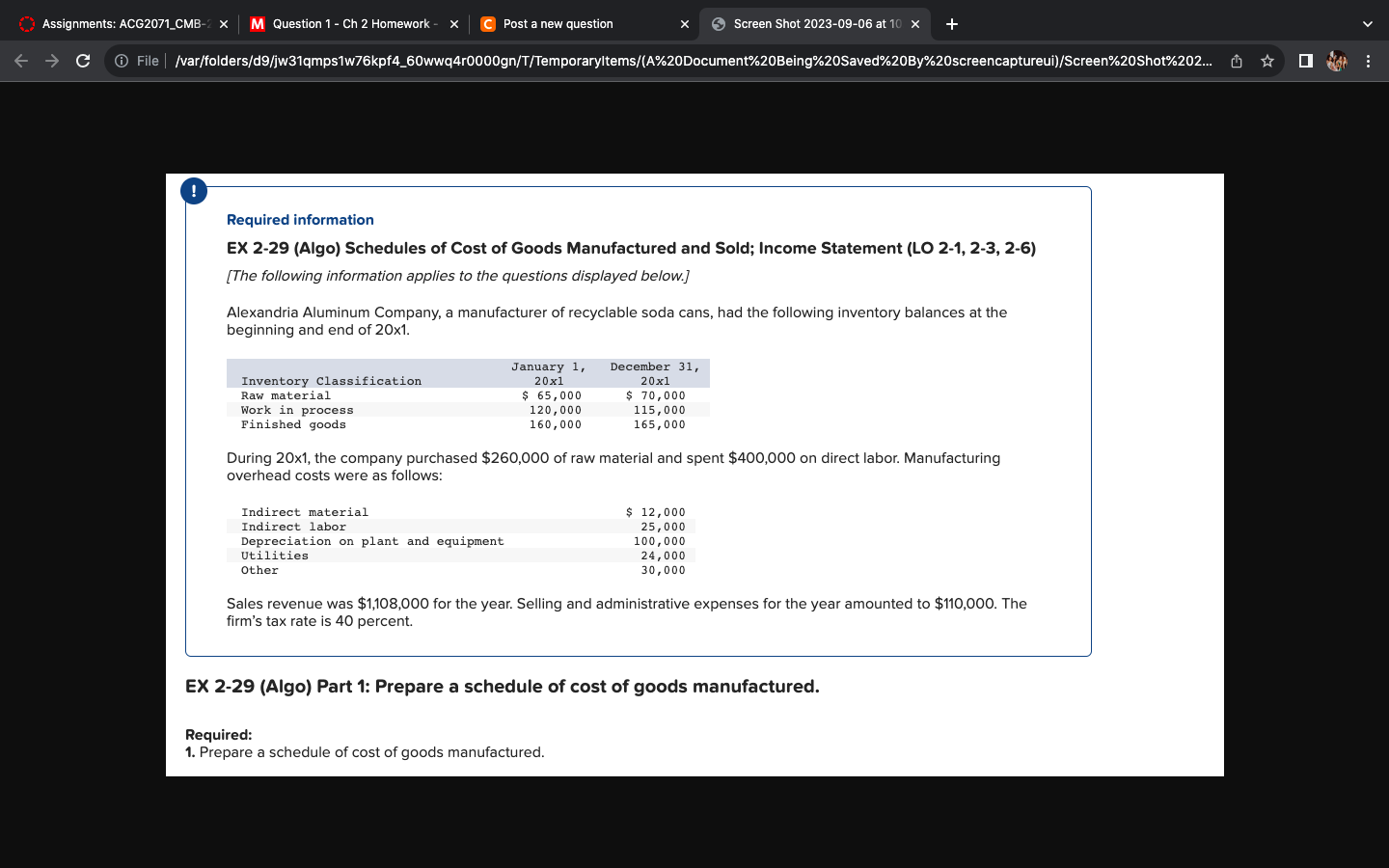Image resolution: width=1389 pixels, height=868 pixels.
Task: Open the Chrome side panel icon
Action: (x=1304, y=60)
